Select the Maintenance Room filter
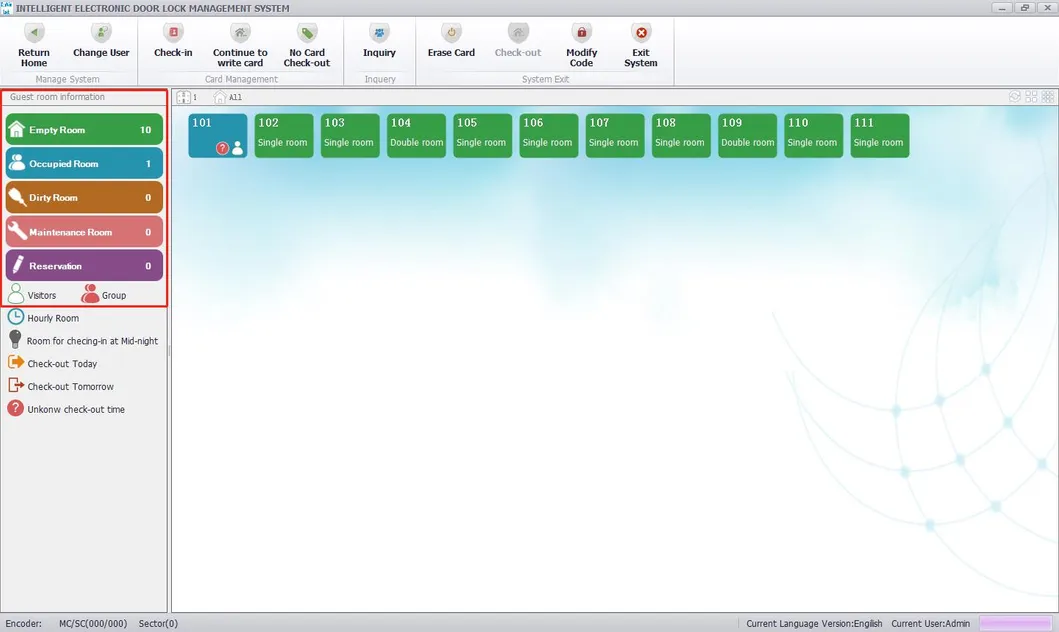Image resolution: width=1059 pixels, height=632 pixels. [x=84, y=232]
